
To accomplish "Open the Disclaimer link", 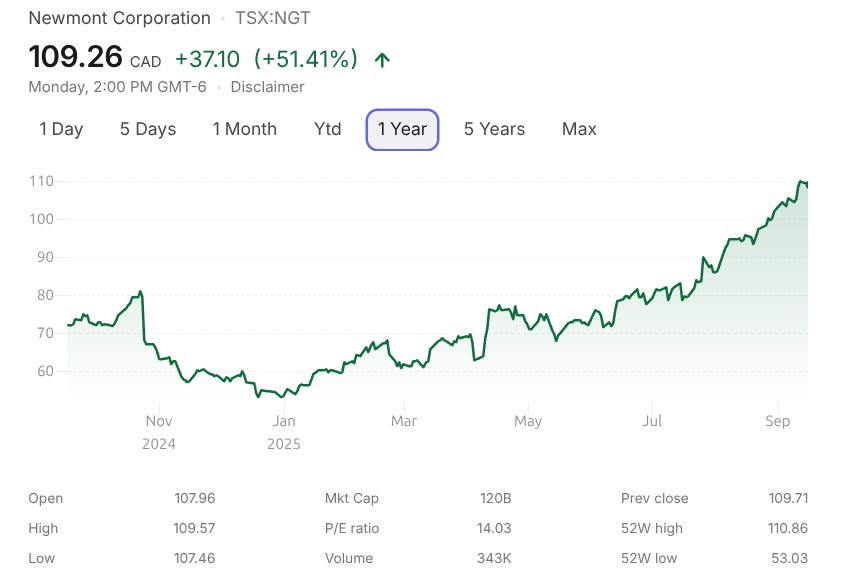I will tap(267, 87).
